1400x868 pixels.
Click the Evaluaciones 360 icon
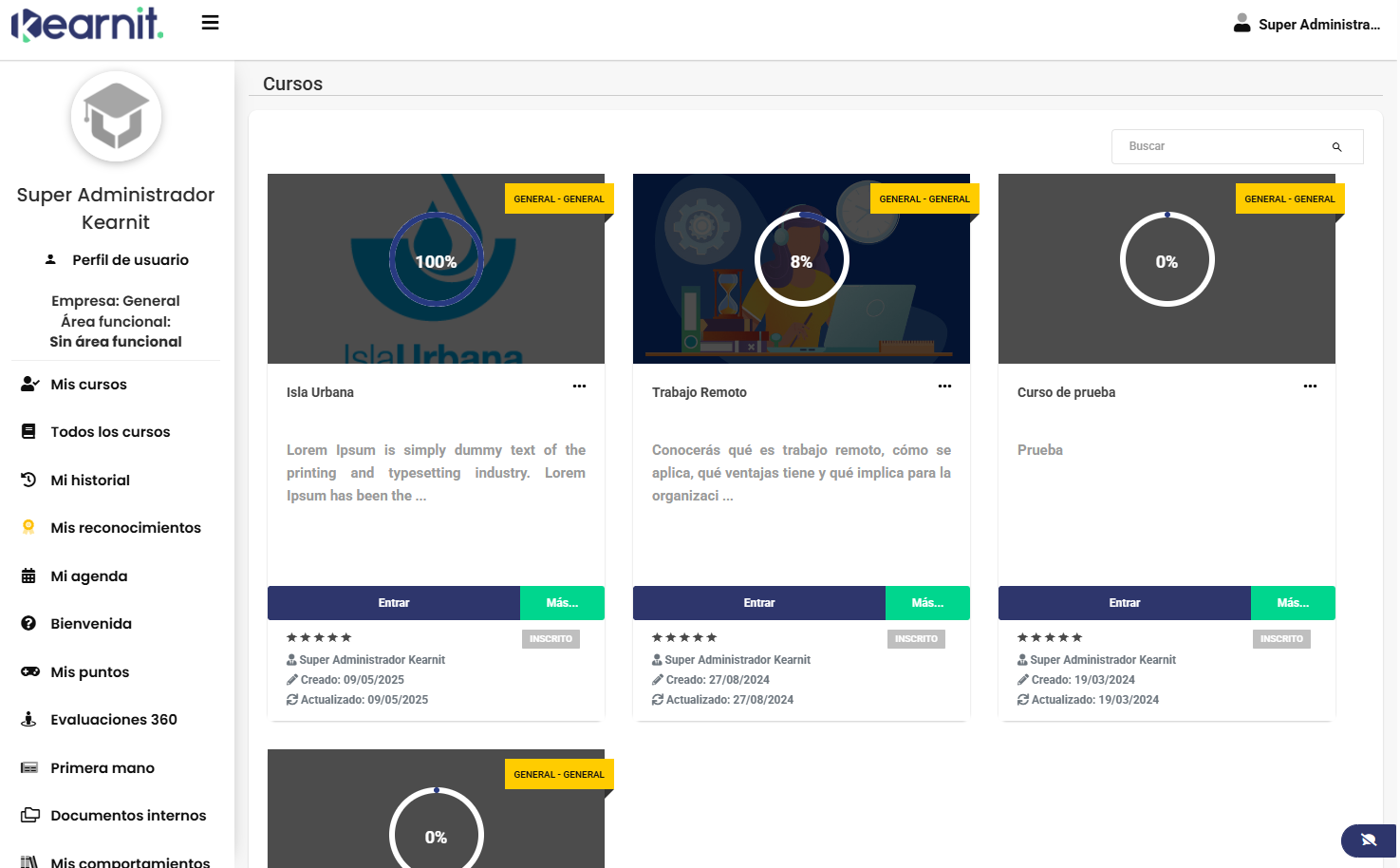coord(28,719)
